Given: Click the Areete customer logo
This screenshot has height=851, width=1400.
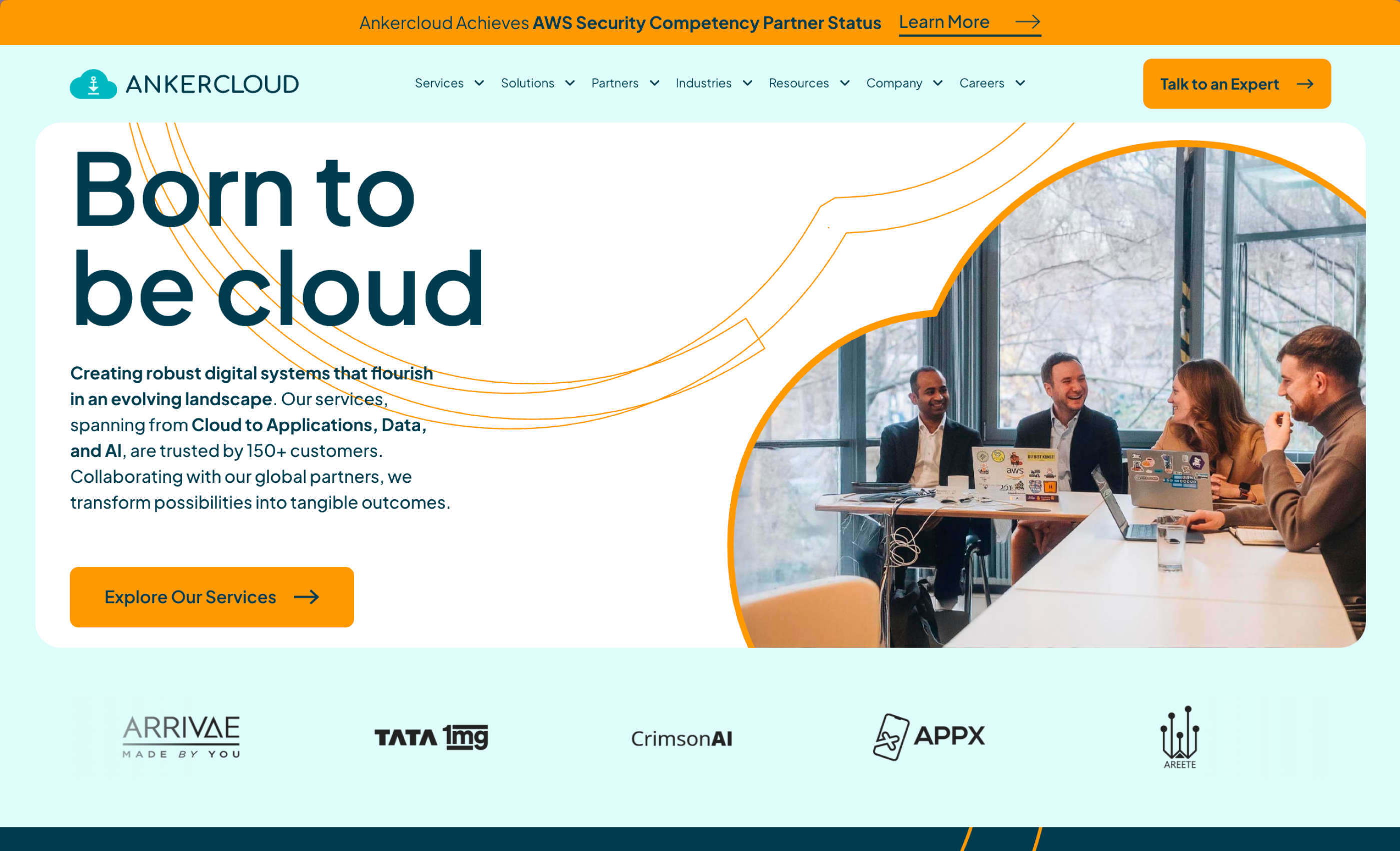Looking at the screenshot, I should tap(1179, 737).
